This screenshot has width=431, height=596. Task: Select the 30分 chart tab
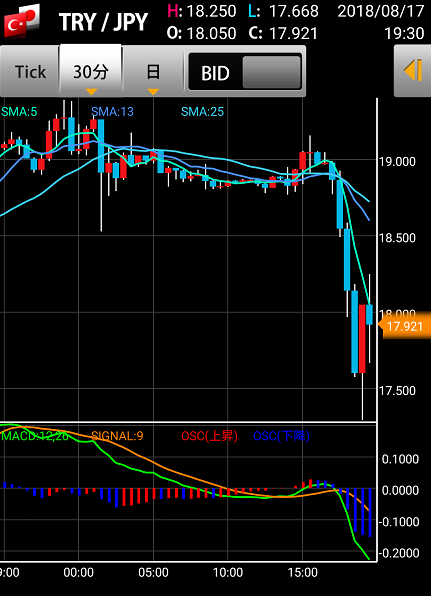click(x=91, y=71)
